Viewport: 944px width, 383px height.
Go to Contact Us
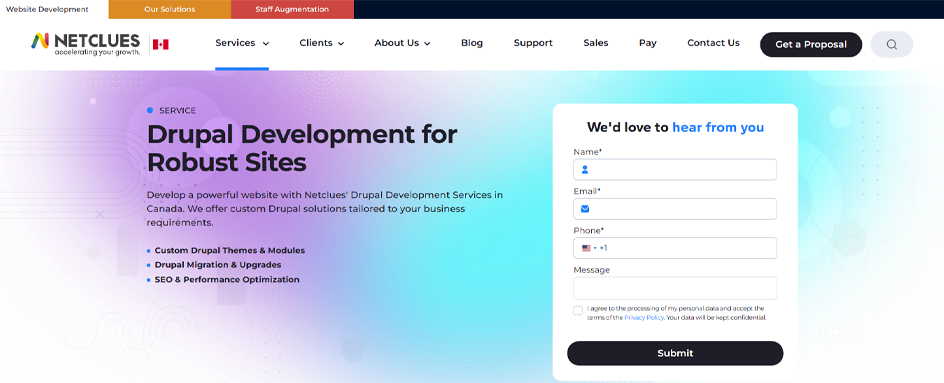coord(713,43)
